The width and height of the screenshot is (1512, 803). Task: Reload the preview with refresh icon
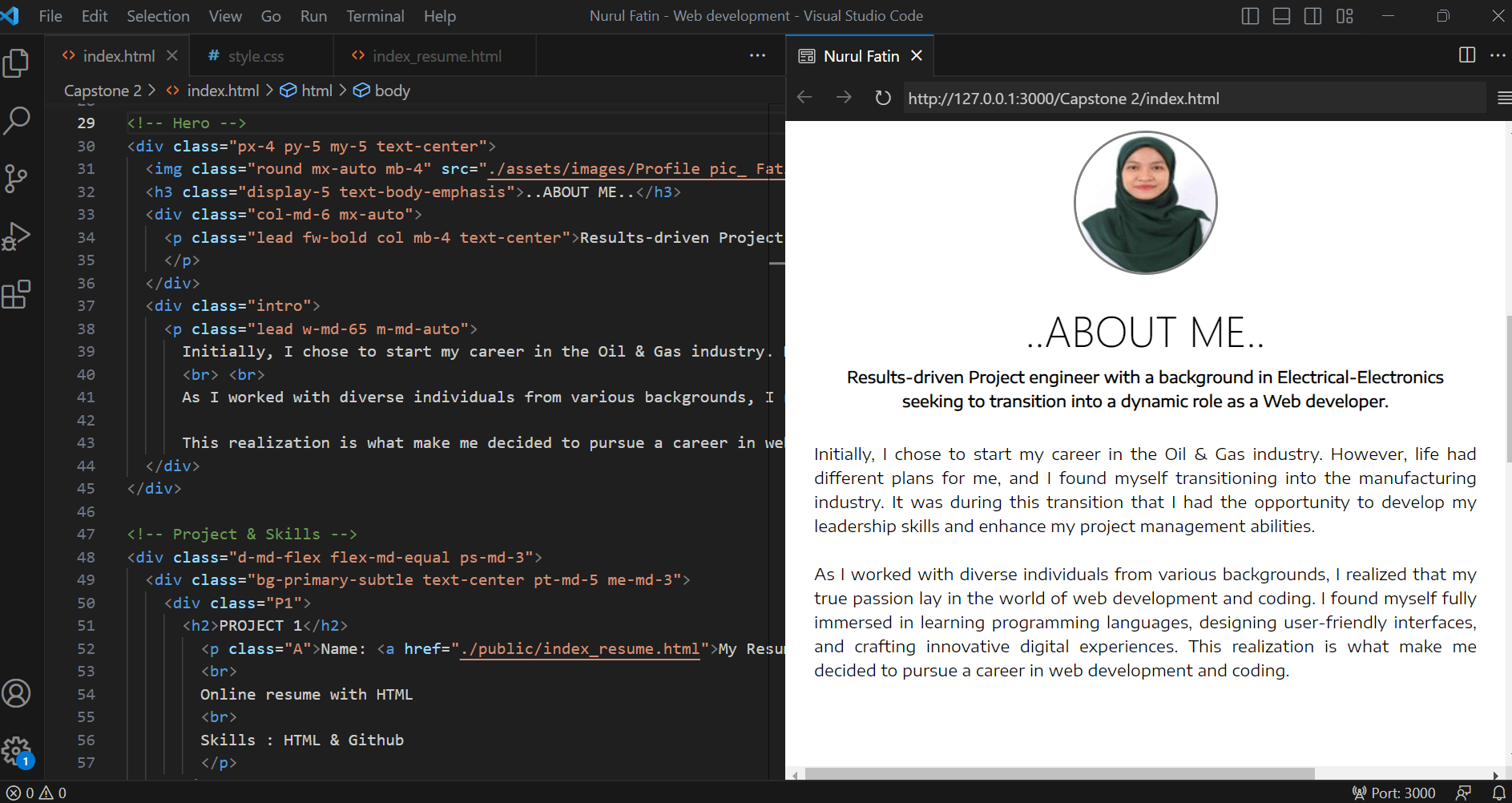[x=882, y=98]
